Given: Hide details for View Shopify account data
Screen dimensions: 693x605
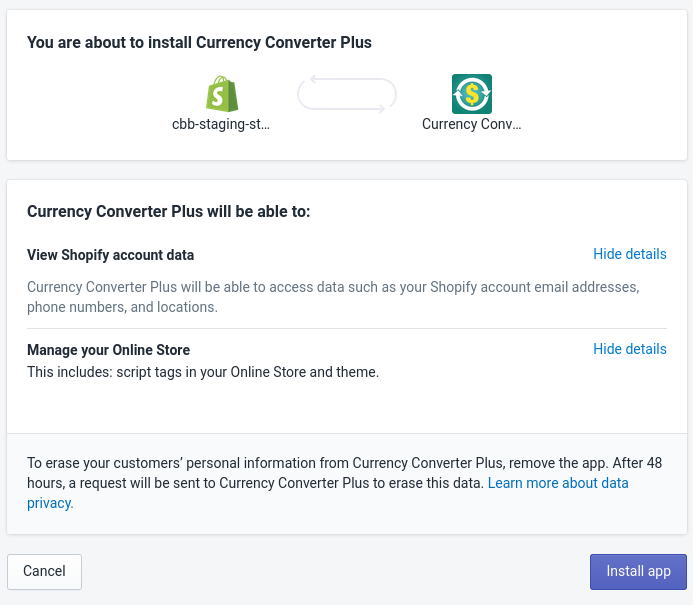Looking at the screenshot, I should (x=629, y=254).
